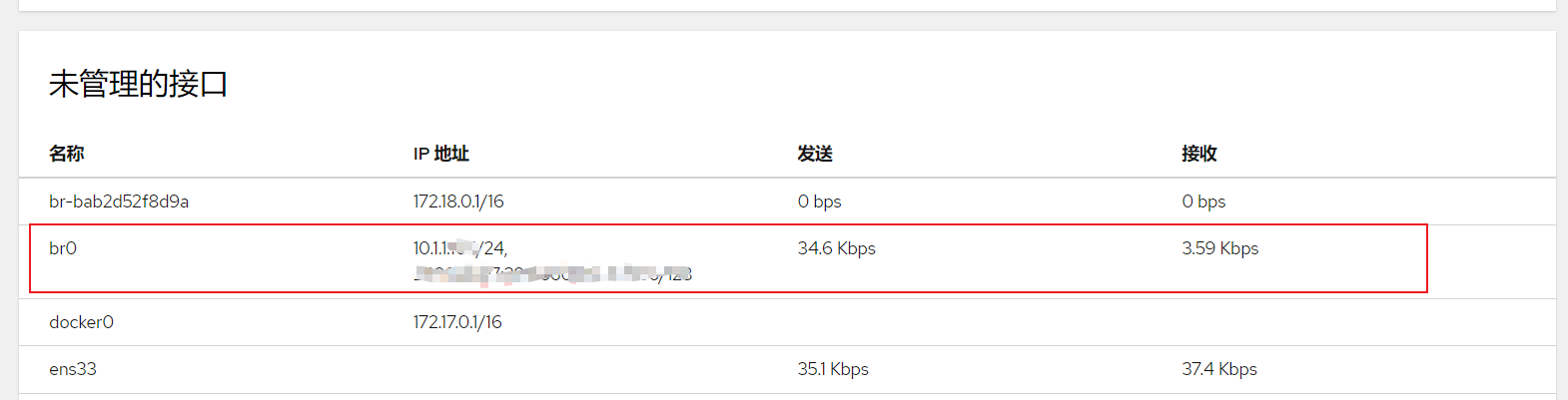Click the 名称 column header
Image resolution: width=1568 pixels, height=400 pixels.
click(x=66, y=154)
